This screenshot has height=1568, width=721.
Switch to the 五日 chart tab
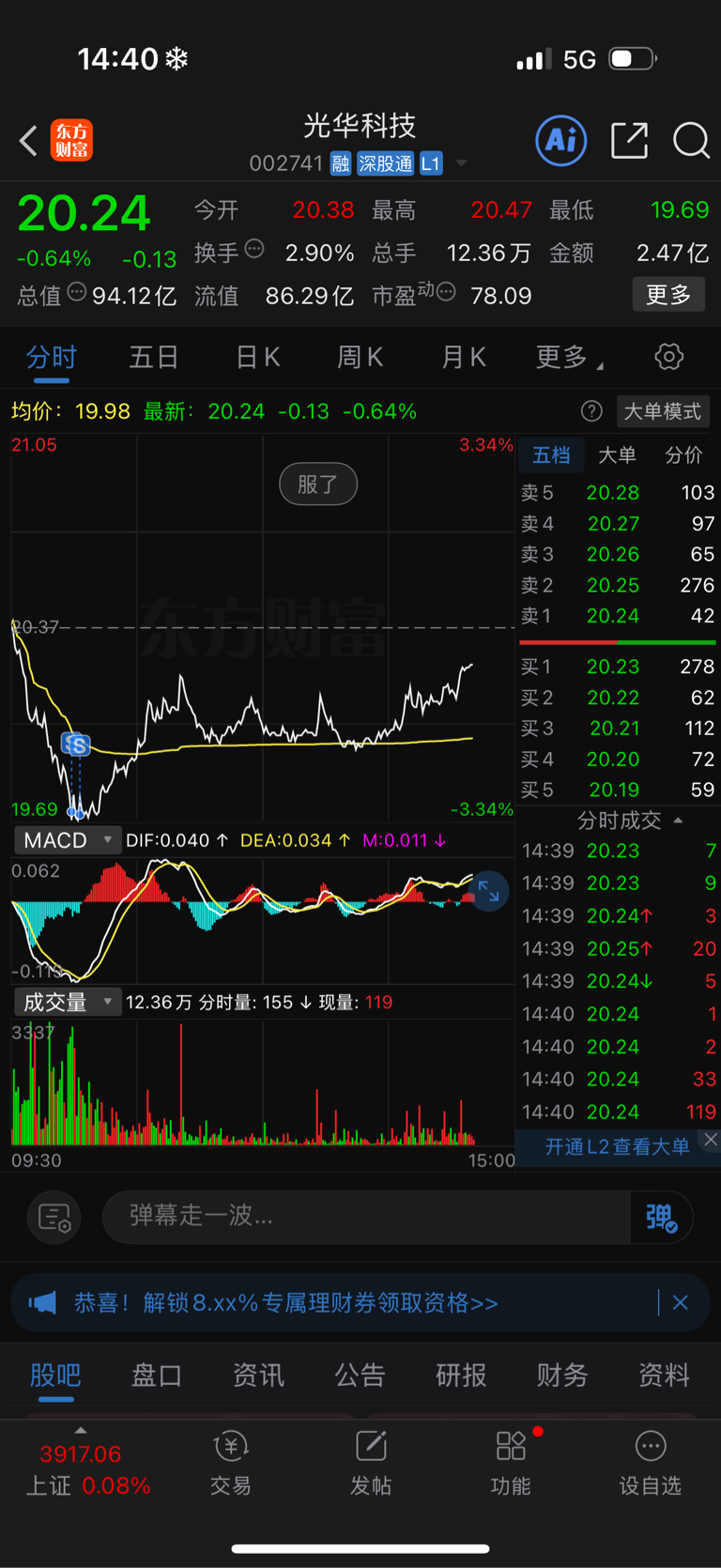coord(153,358)
